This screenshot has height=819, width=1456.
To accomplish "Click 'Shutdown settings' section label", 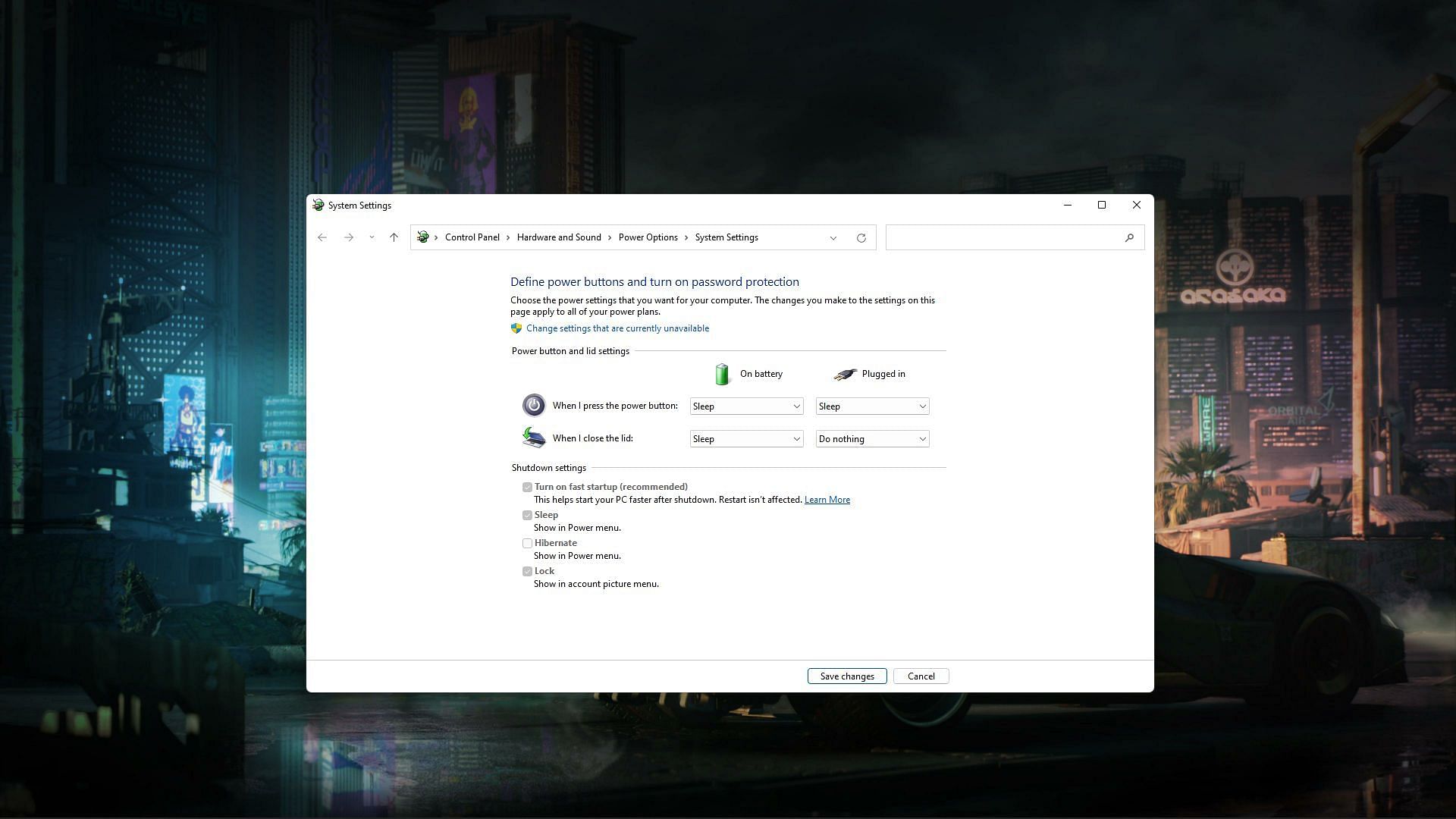I will point(548,468).
